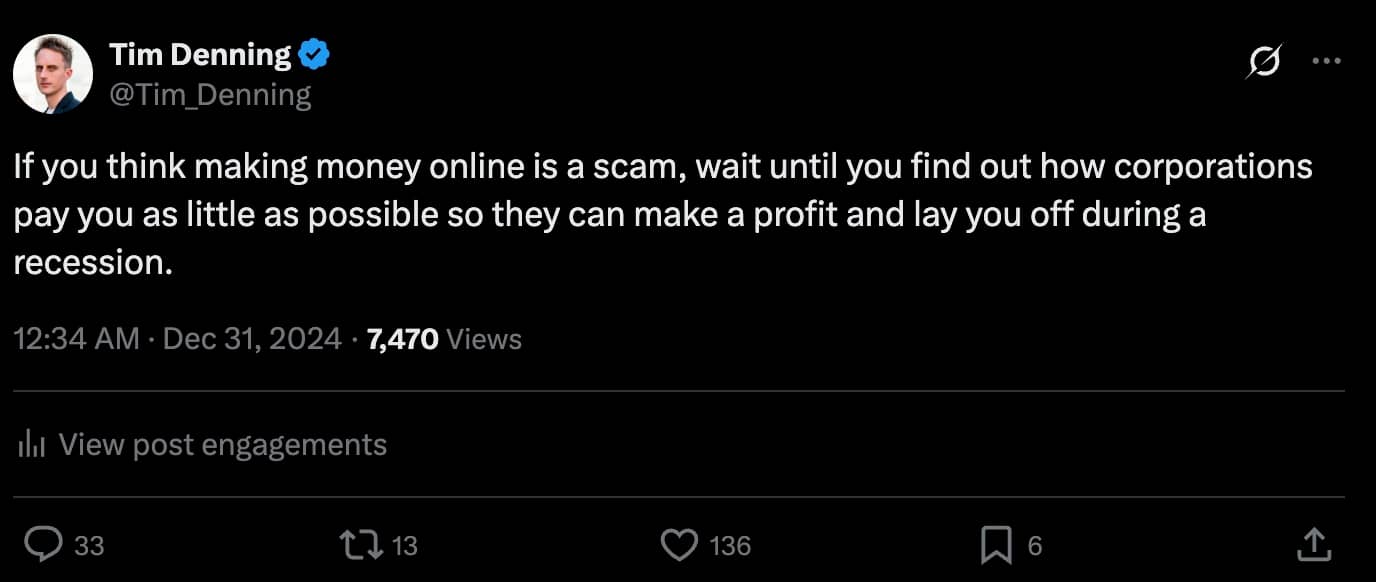Toggle the bookmark icon
This screenshot has width=1376, height=582.
[996, 544]
